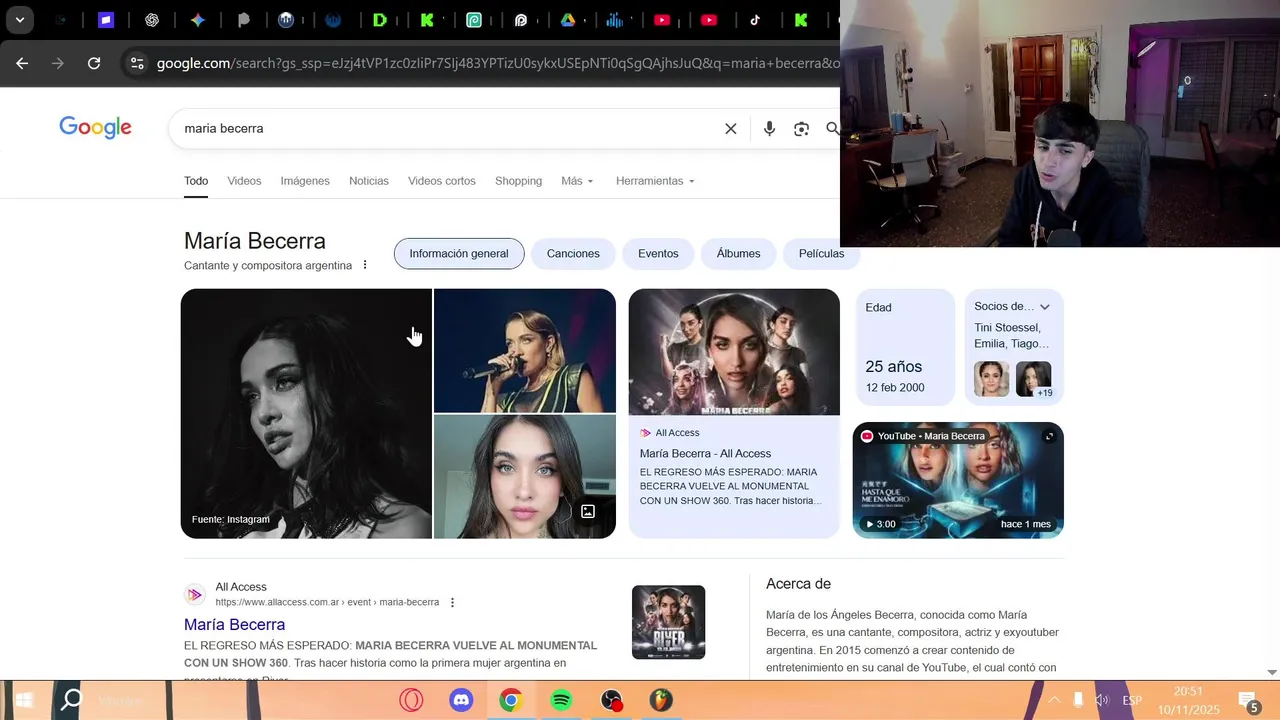Open Google Lens image search
This screenshot has width=1280, height=720.
point(801,128)
